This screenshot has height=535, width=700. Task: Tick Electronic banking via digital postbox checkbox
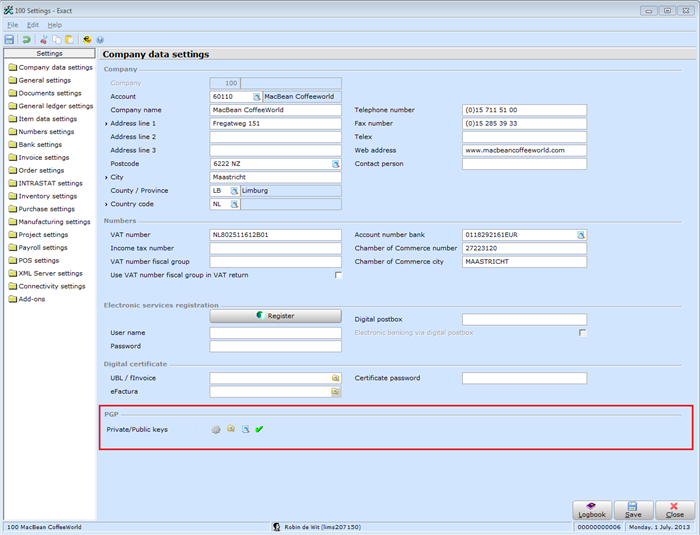[582, 333]
